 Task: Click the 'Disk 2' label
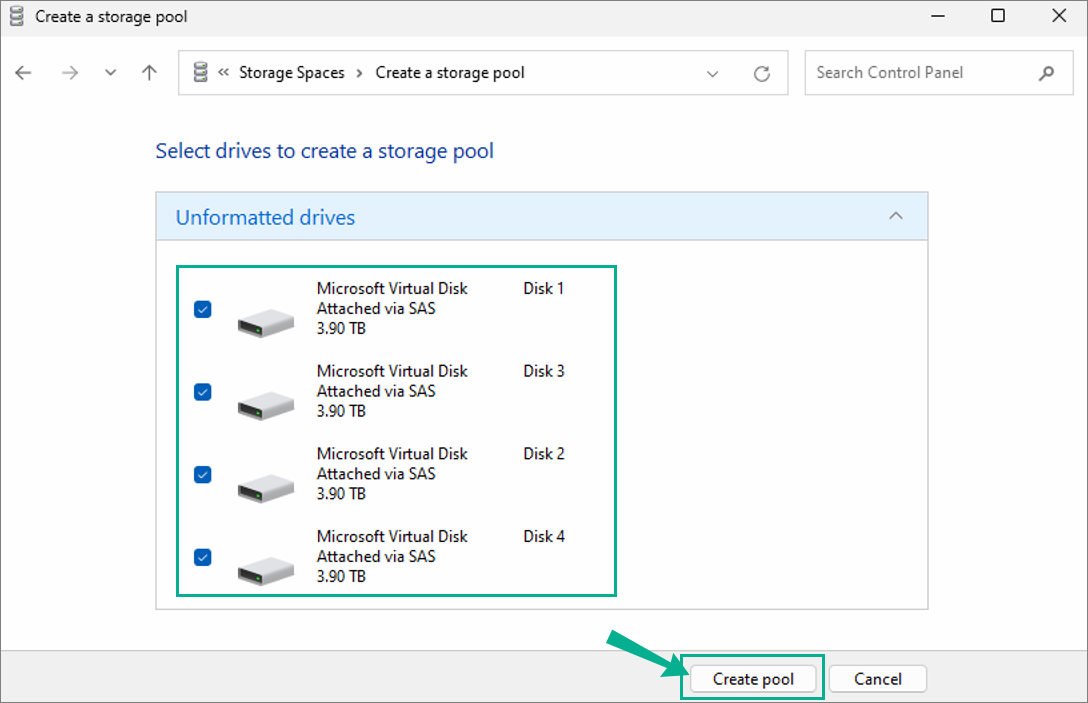pos(543,454)
